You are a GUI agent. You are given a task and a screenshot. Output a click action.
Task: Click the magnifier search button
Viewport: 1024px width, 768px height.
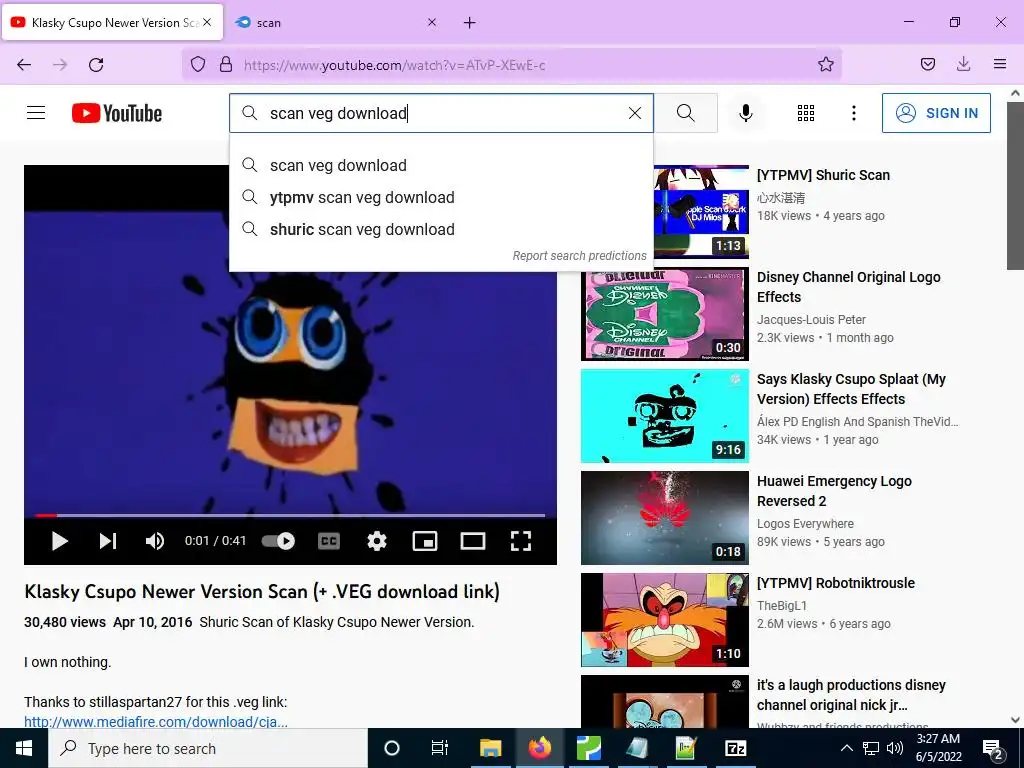[686, 113]
